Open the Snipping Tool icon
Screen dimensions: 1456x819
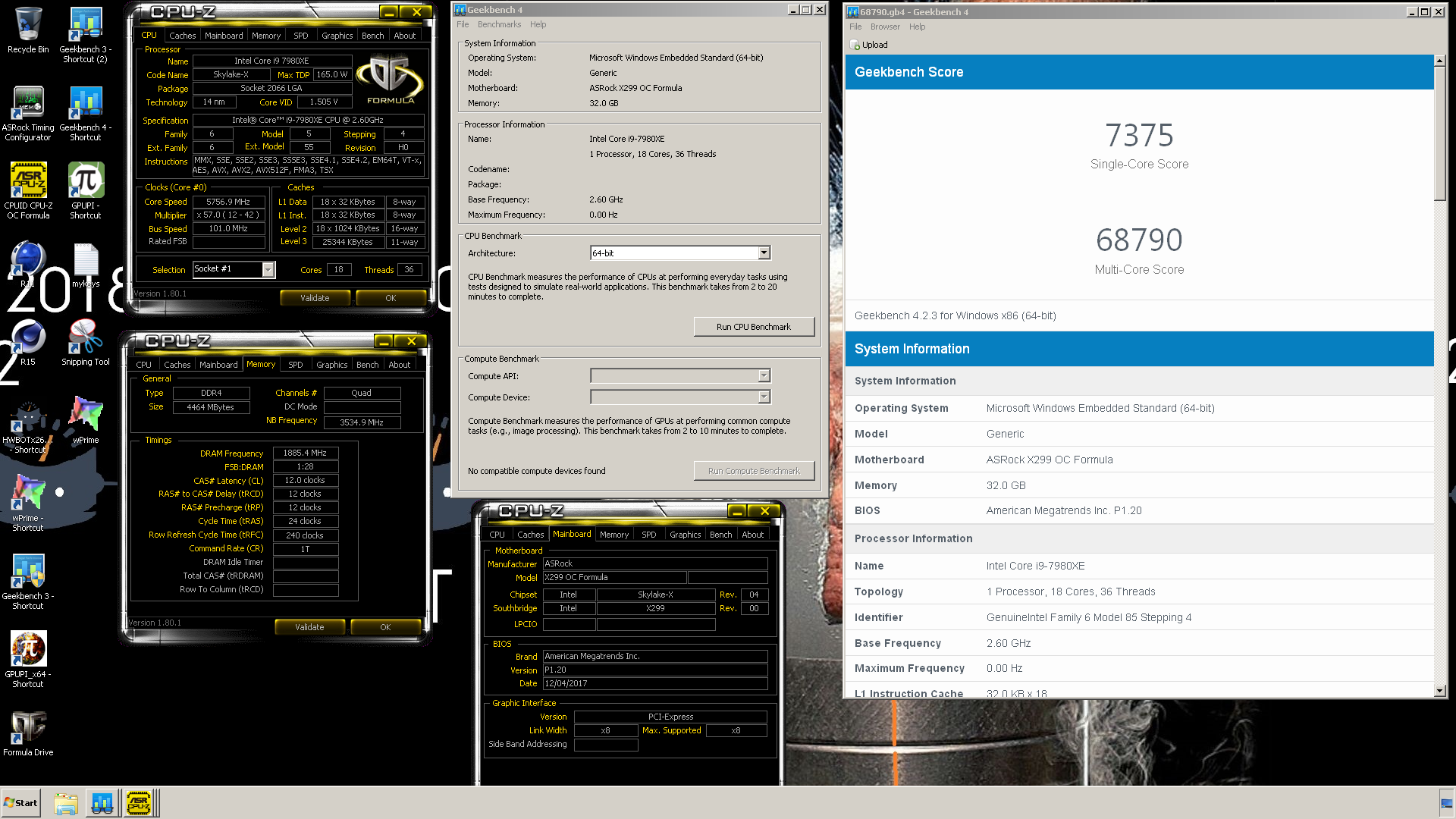click(85, 344)
